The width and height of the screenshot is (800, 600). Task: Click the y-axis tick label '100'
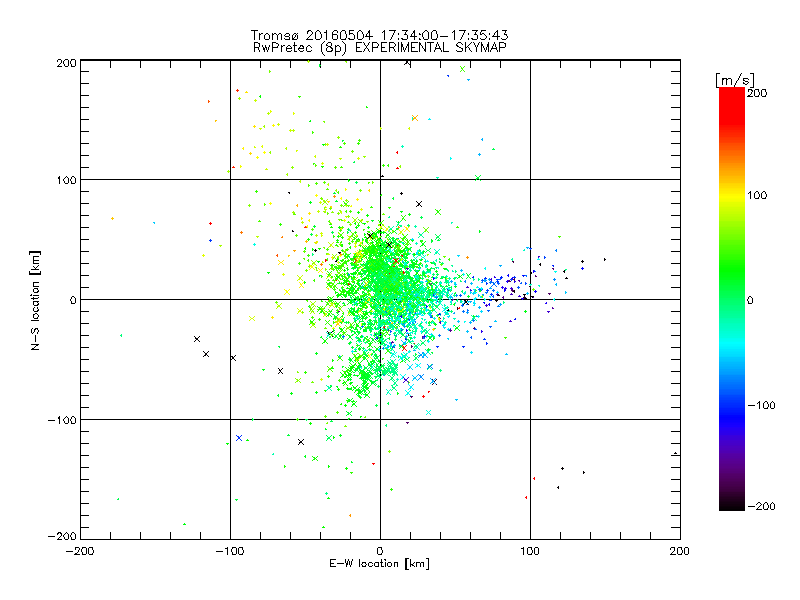pos(67,181)
